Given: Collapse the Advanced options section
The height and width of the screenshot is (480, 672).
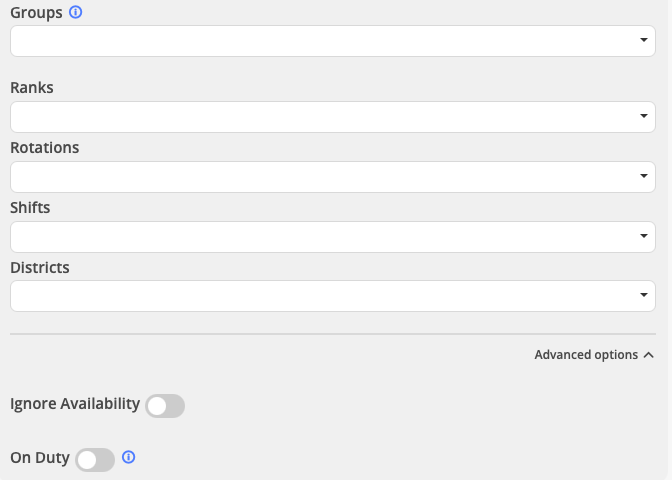Looking at the screenshot, I should pyautogui.click(x=586, y=355).
